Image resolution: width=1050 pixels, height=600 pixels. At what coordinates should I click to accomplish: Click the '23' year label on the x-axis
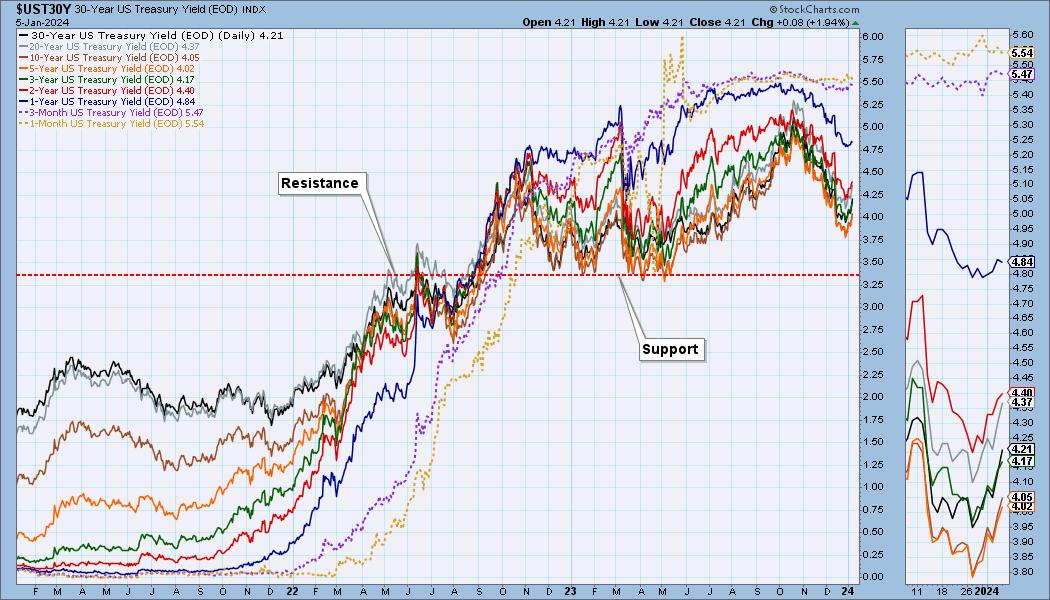coord(570,591)
